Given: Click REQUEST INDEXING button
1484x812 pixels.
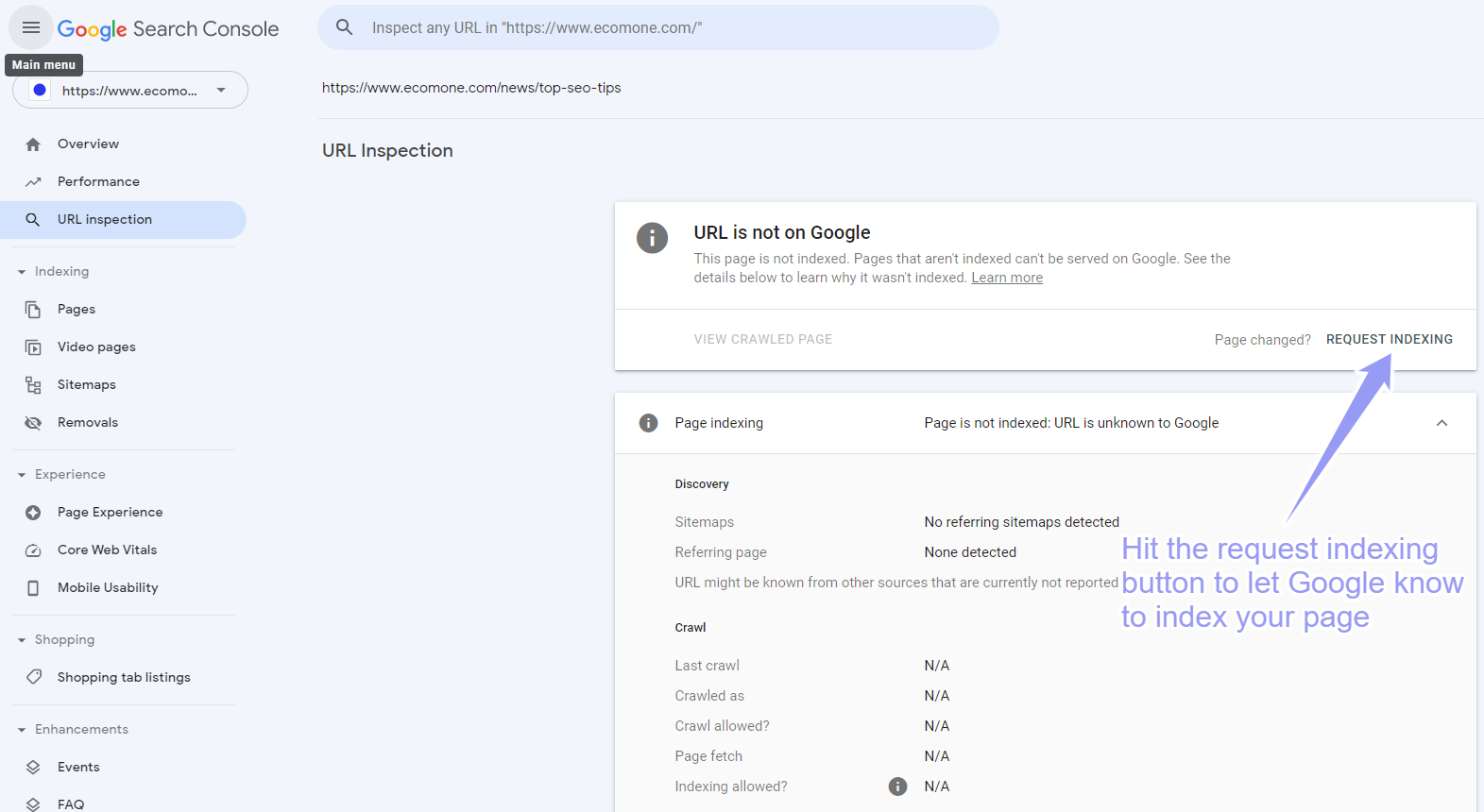Looking at the screenshot, I should point(1390,339).
